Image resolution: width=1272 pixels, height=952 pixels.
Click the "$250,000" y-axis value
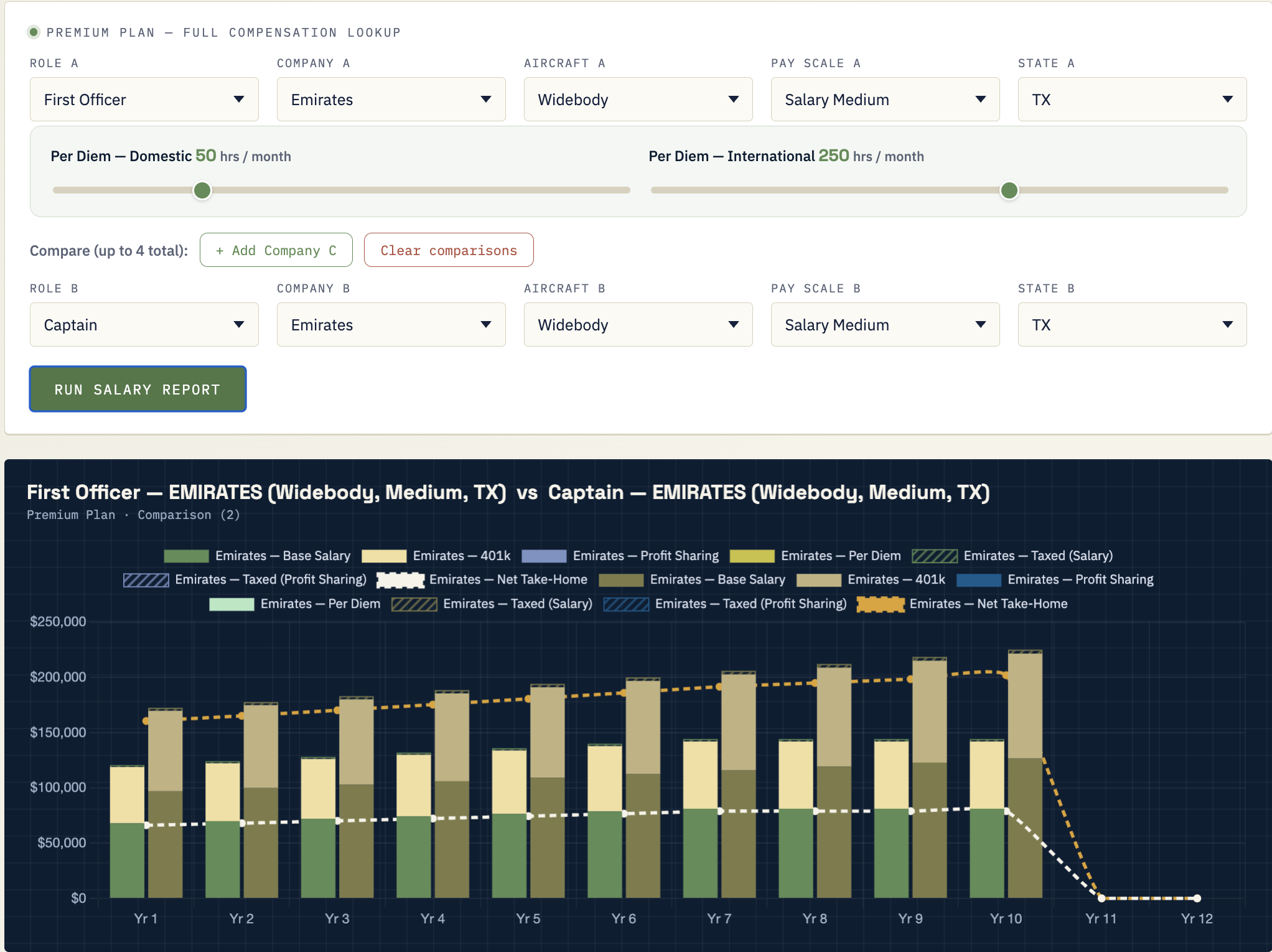[58, 622]
